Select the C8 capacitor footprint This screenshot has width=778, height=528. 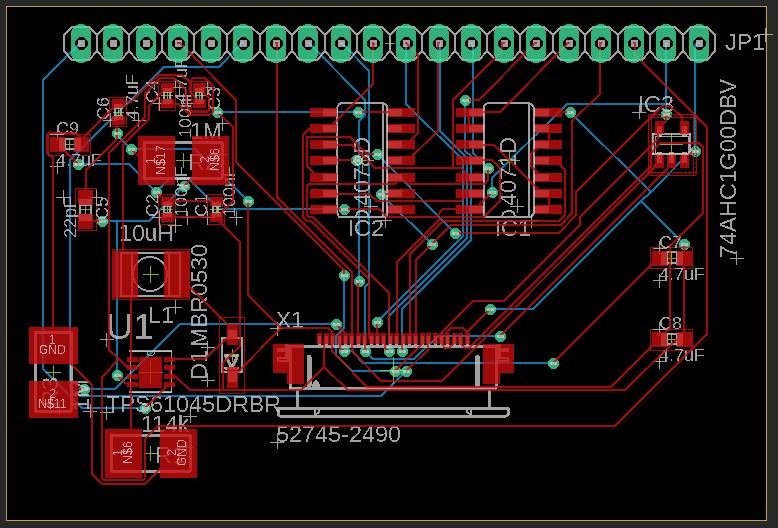click(x=671, y=339)
